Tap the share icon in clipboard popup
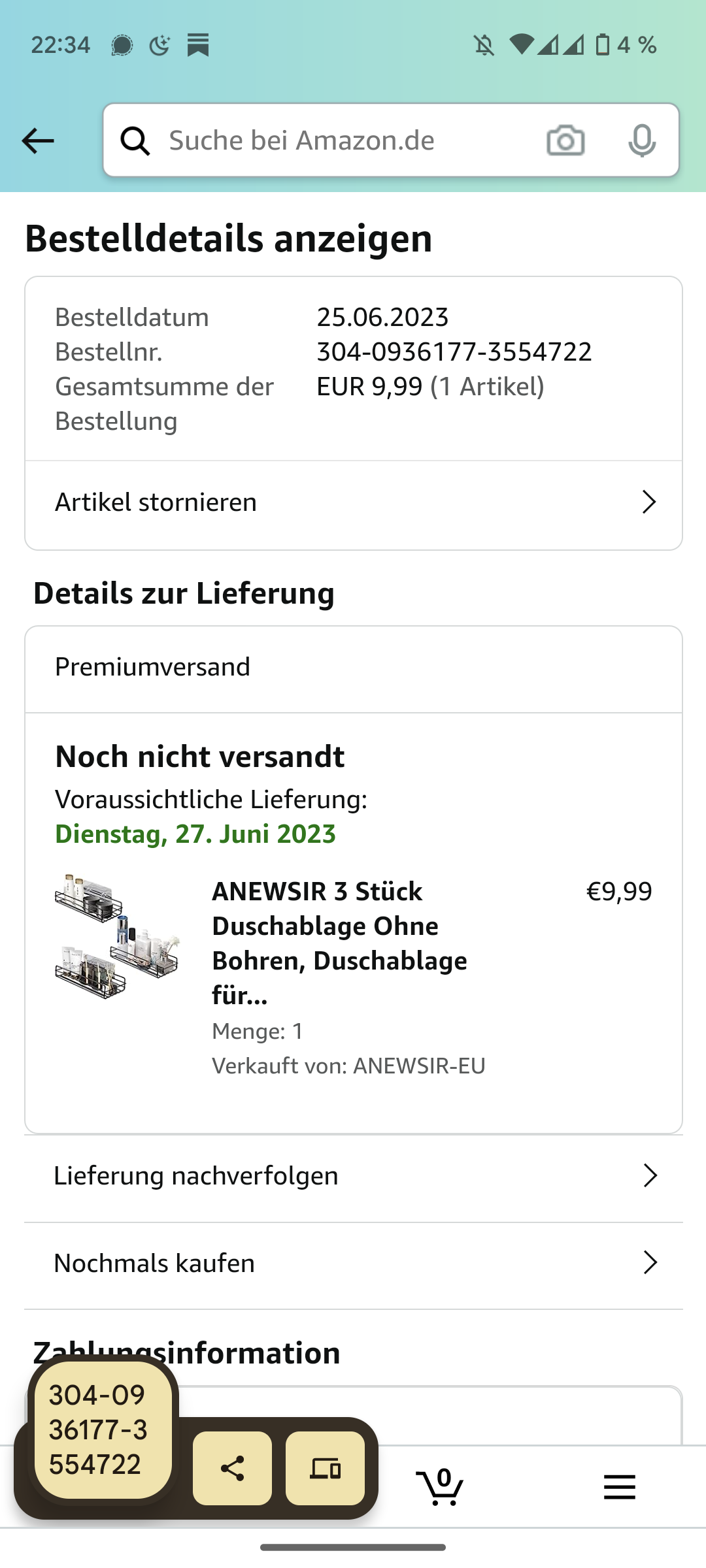 point(232,1468)
